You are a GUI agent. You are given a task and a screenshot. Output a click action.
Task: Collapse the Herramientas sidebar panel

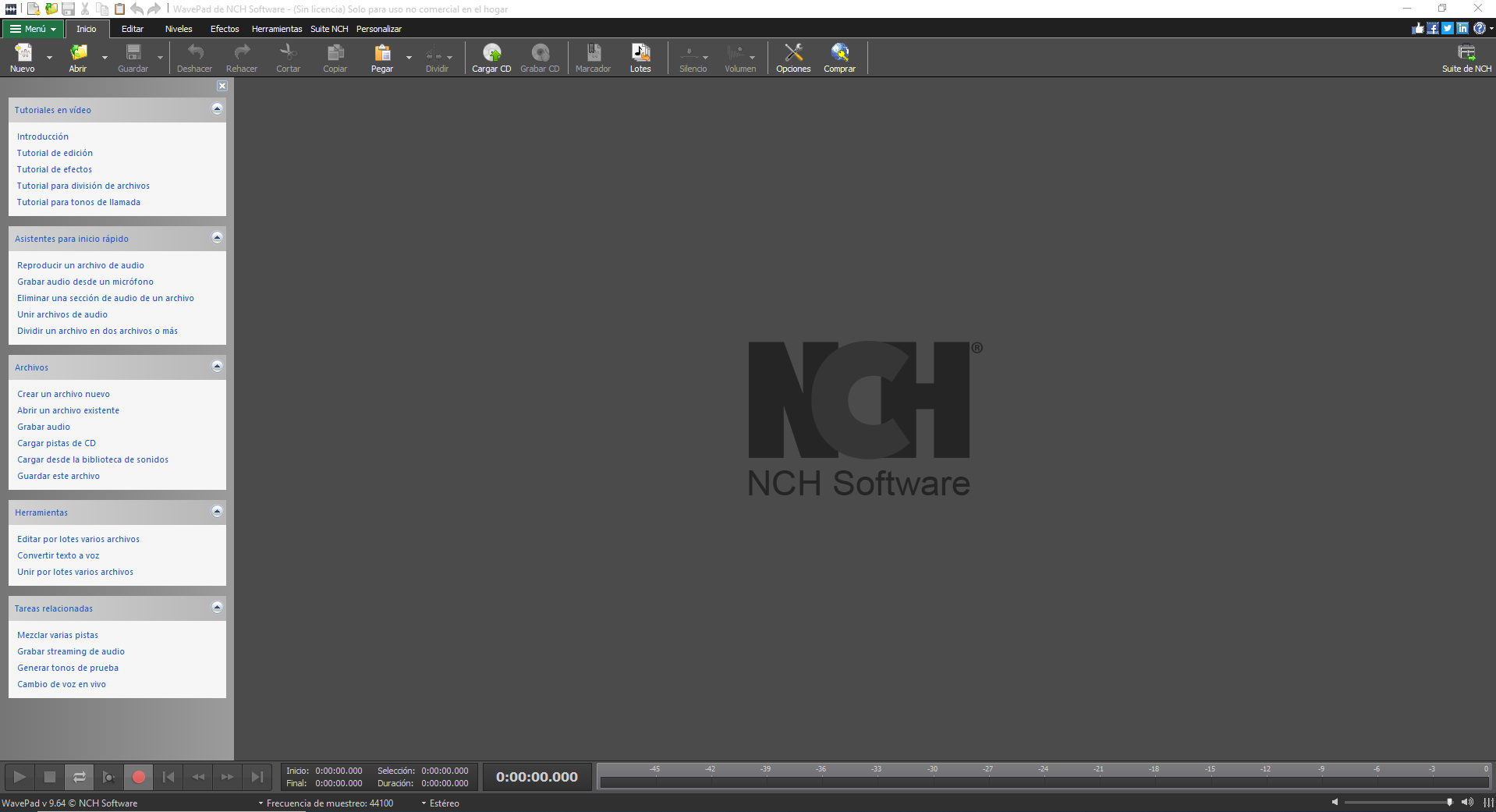click(x=218, y=512)
